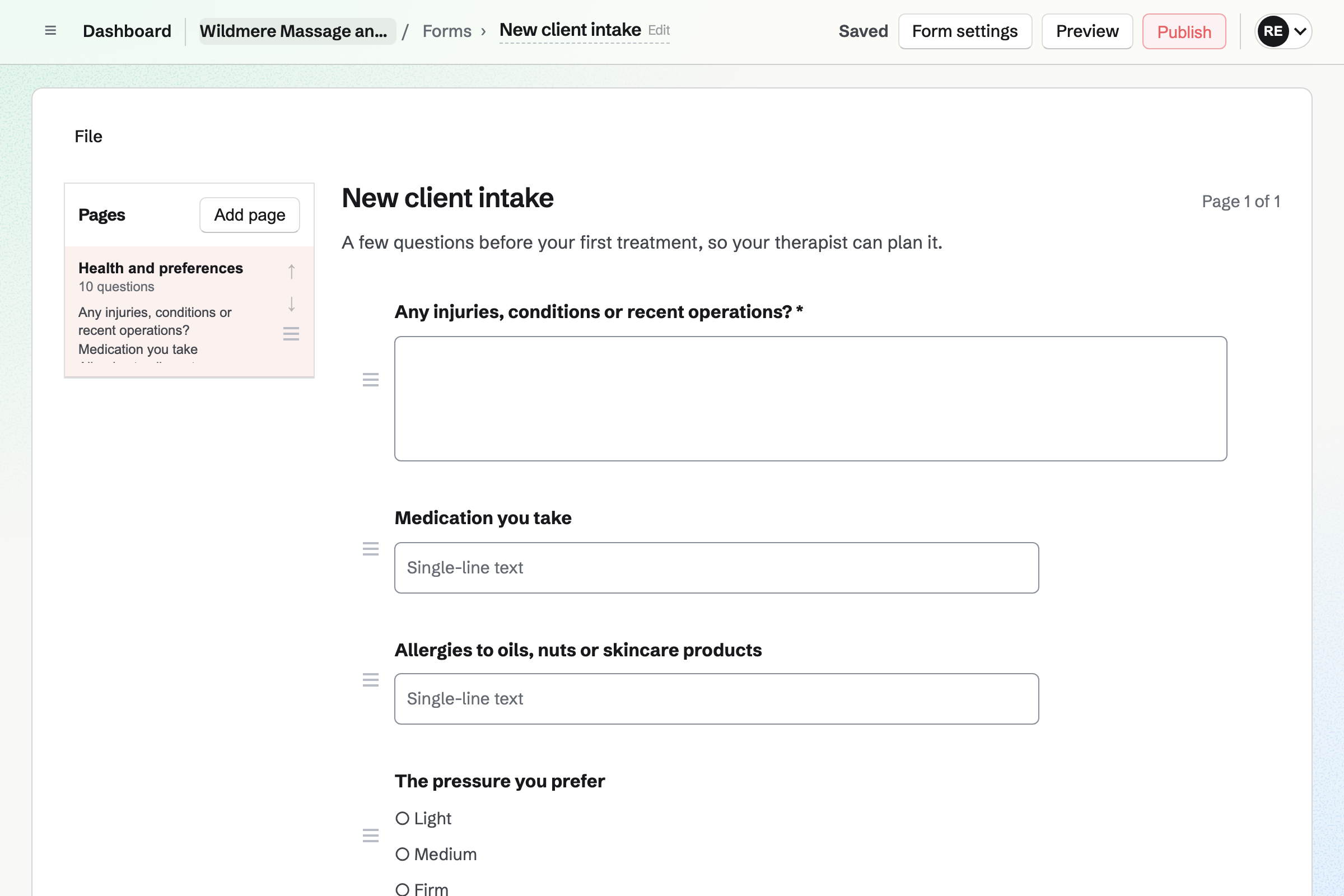Select the Light pressure option
The image size is (1344, 896).
click(x=402, y=818)
